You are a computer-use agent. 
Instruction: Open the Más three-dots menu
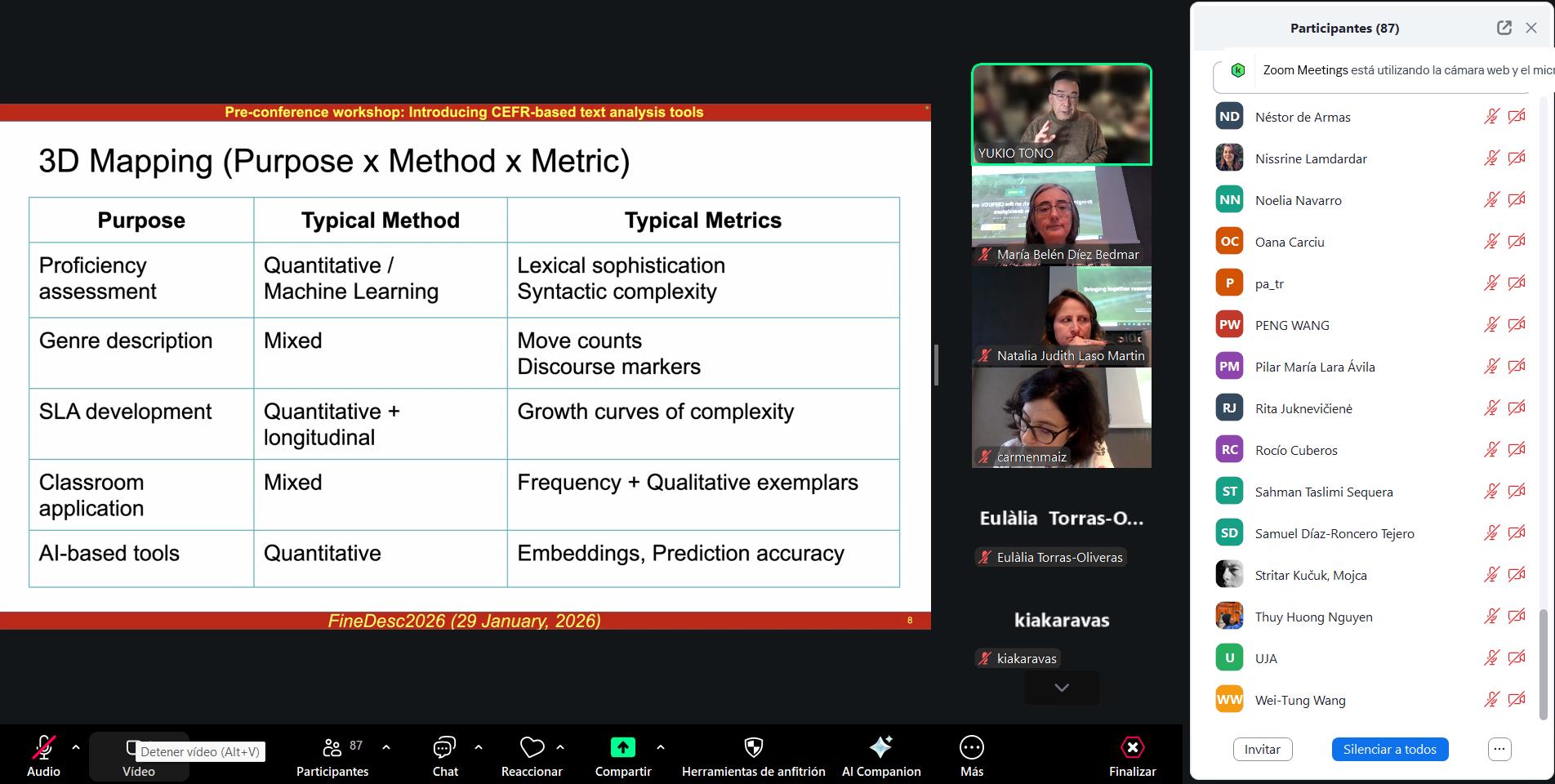click(971, 747)
